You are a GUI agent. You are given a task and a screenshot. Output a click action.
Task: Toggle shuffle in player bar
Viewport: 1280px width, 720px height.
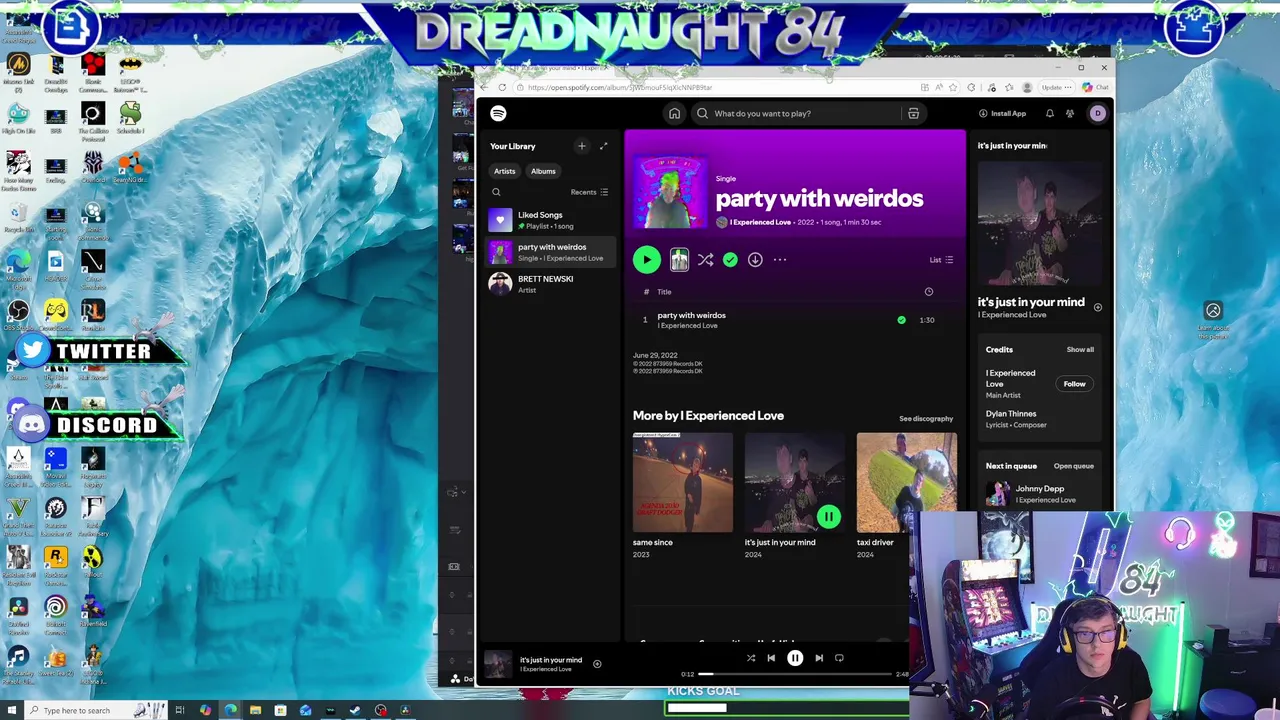(750, 658)
